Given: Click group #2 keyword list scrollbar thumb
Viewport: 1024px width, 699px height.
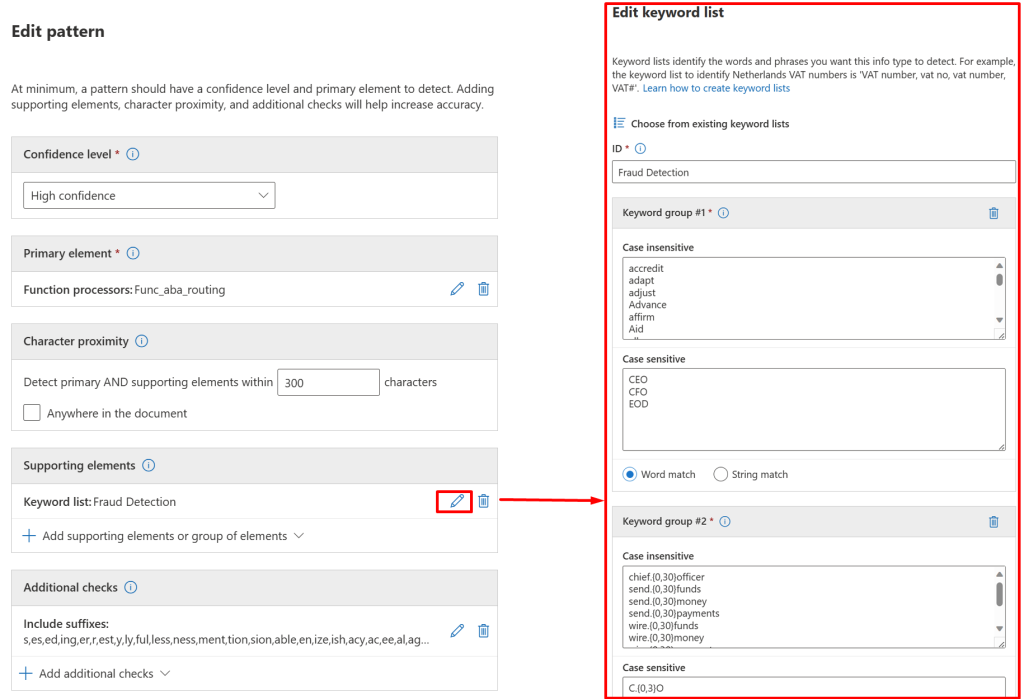Looking at the screenshot, I should point(999,594).
